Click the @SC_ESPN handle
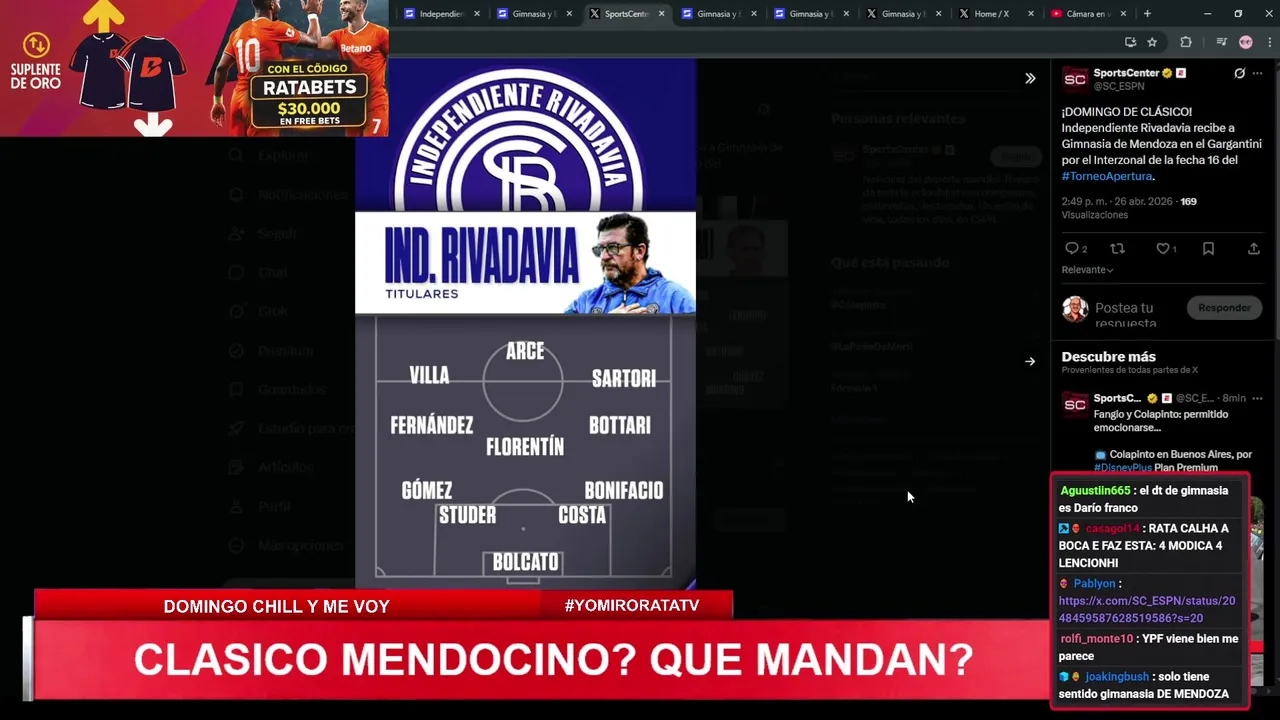Viewport: 1280px width, 720px height. coord(1118,86)
